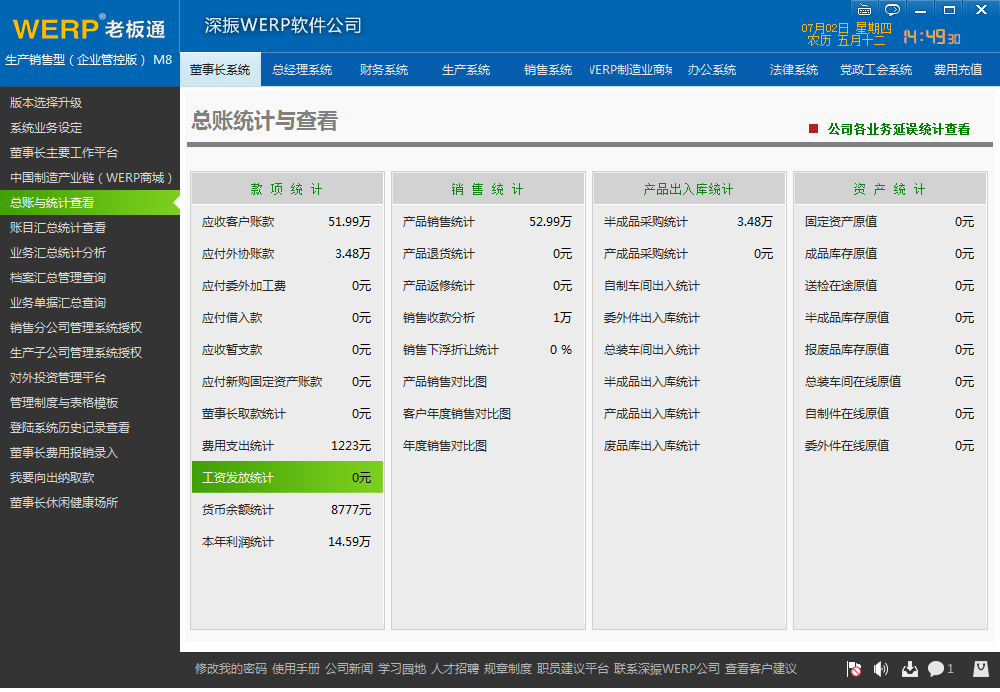The width and height of the screenshot is (1000, 692).
Task: Open WERP制造业商城 tab
Action: tap(630, 70)
